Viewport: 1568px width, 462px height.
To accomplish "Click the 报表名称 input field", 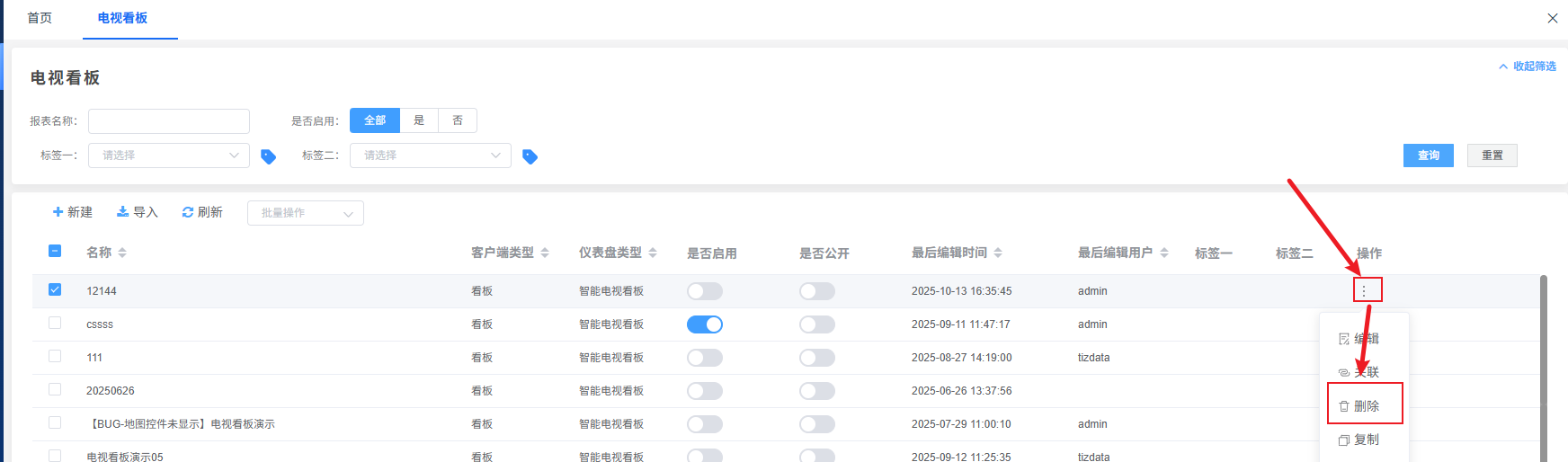I will coord(169,121).
